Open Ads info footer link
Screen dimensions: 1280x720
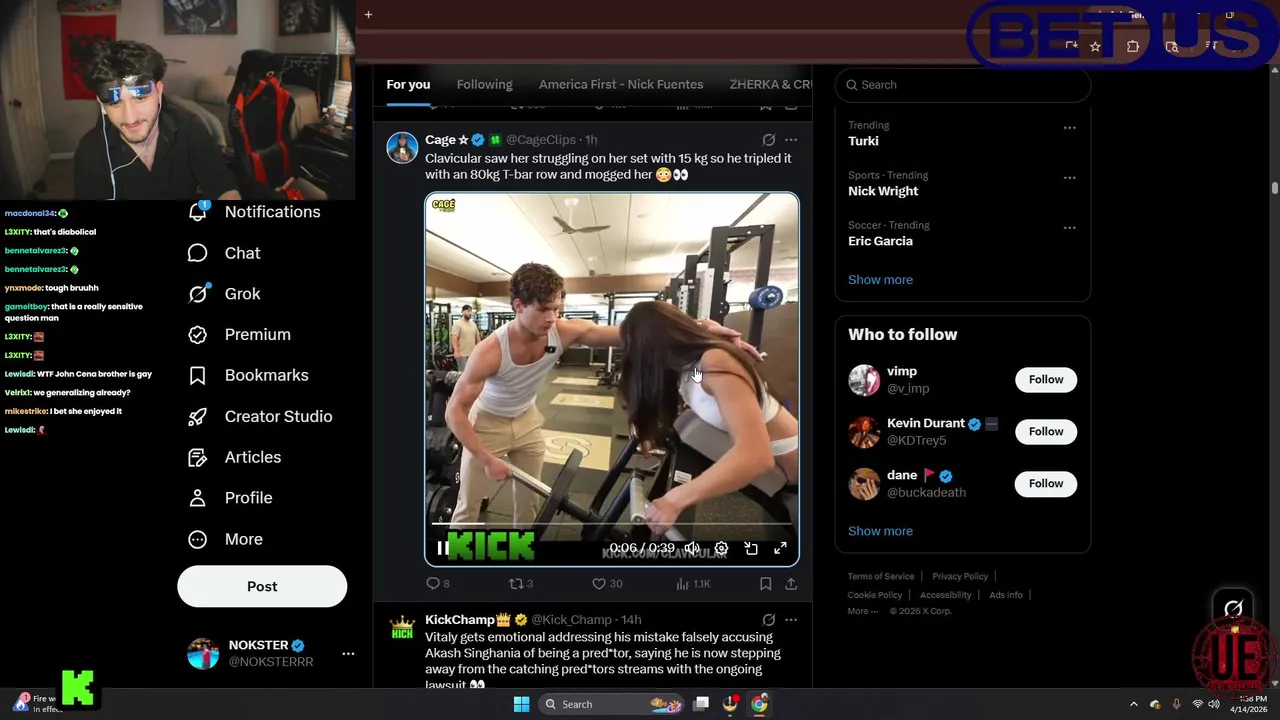pos(1006,595)
